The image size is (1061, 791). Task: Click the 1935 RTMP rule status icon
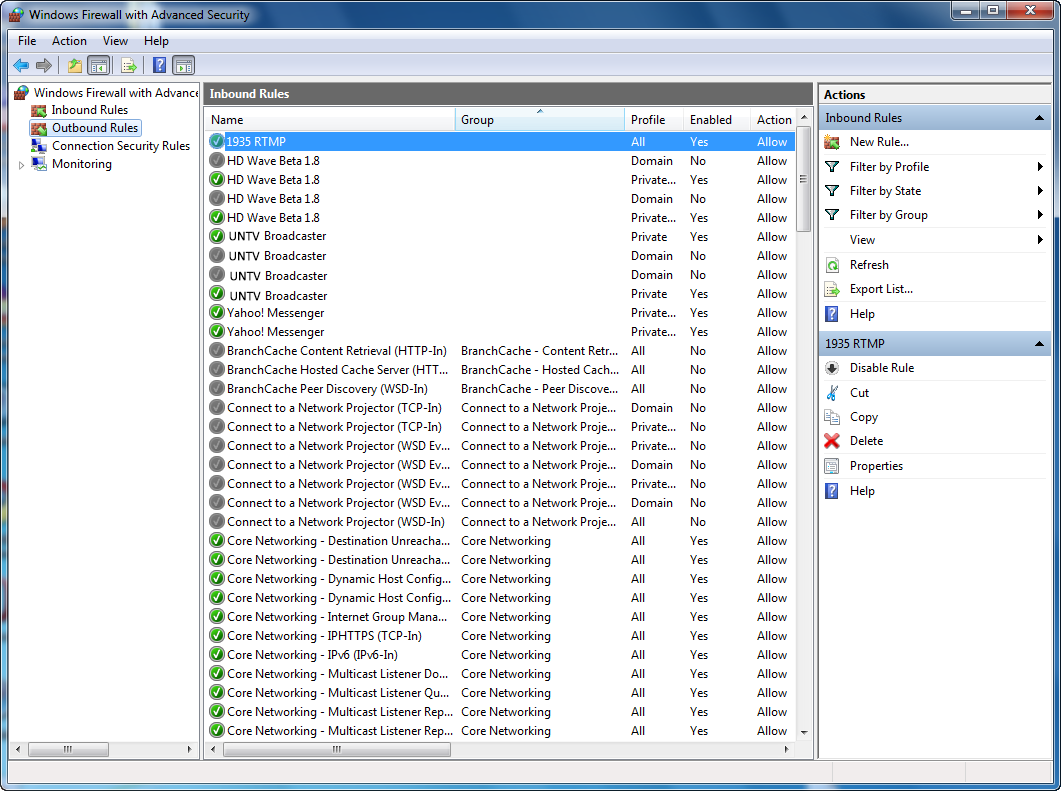click(217, 141)
